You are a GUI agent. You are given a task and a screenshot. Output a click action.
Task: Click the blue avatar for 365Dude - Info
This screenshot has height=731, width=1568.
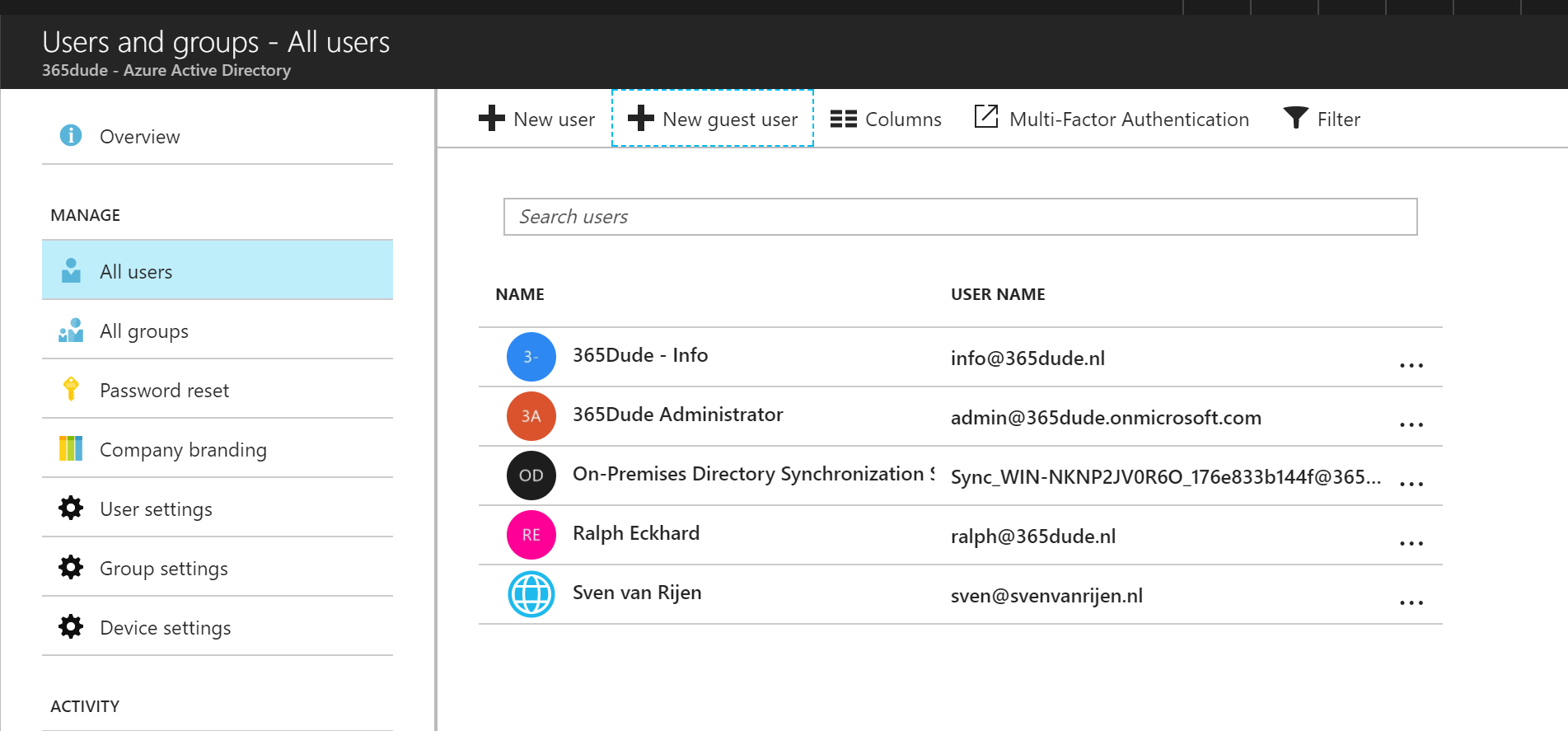tap(531, 357)
